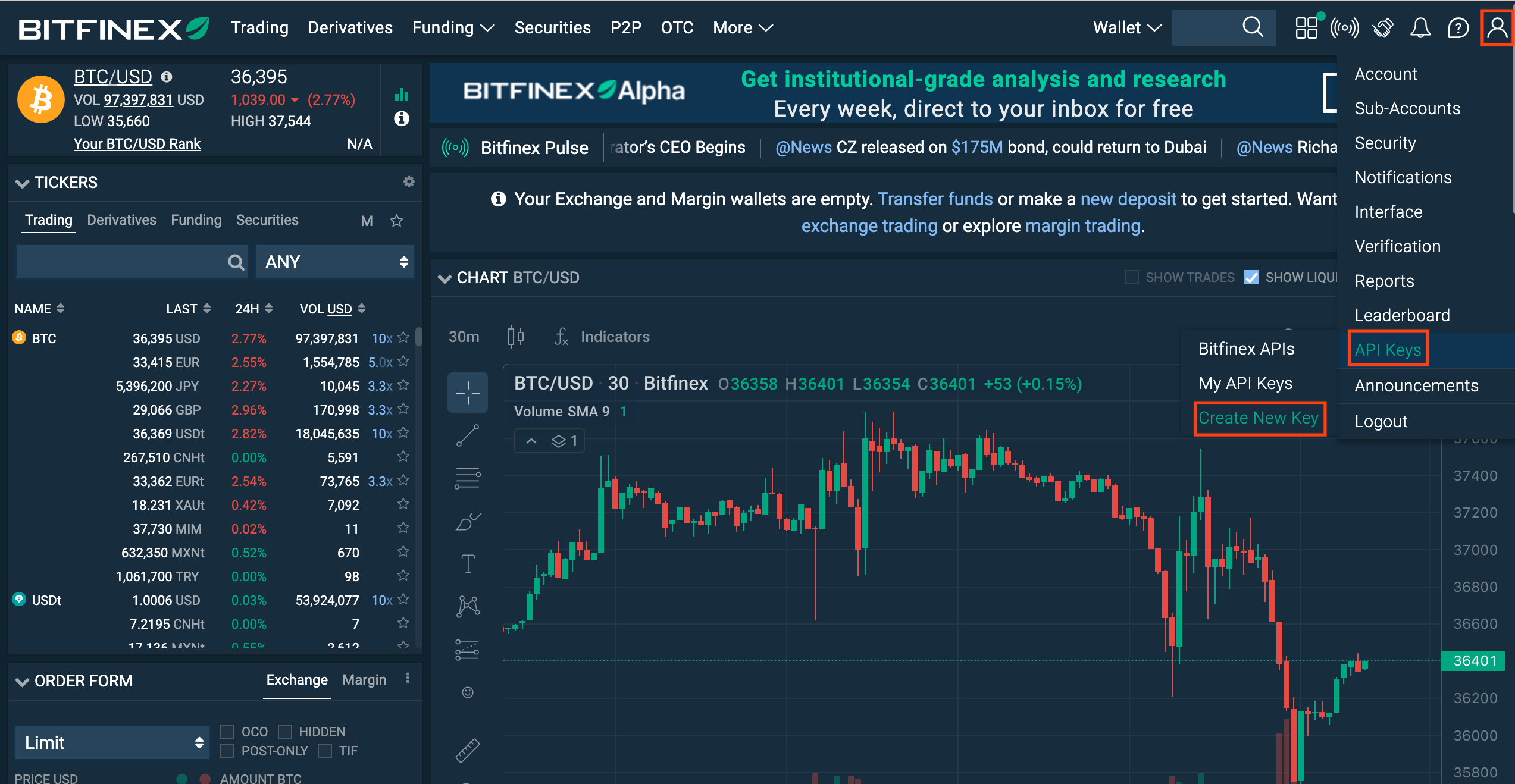1515x784 pixels.
Task: Open order form options menu dots
Action: [x=408, y=679]
